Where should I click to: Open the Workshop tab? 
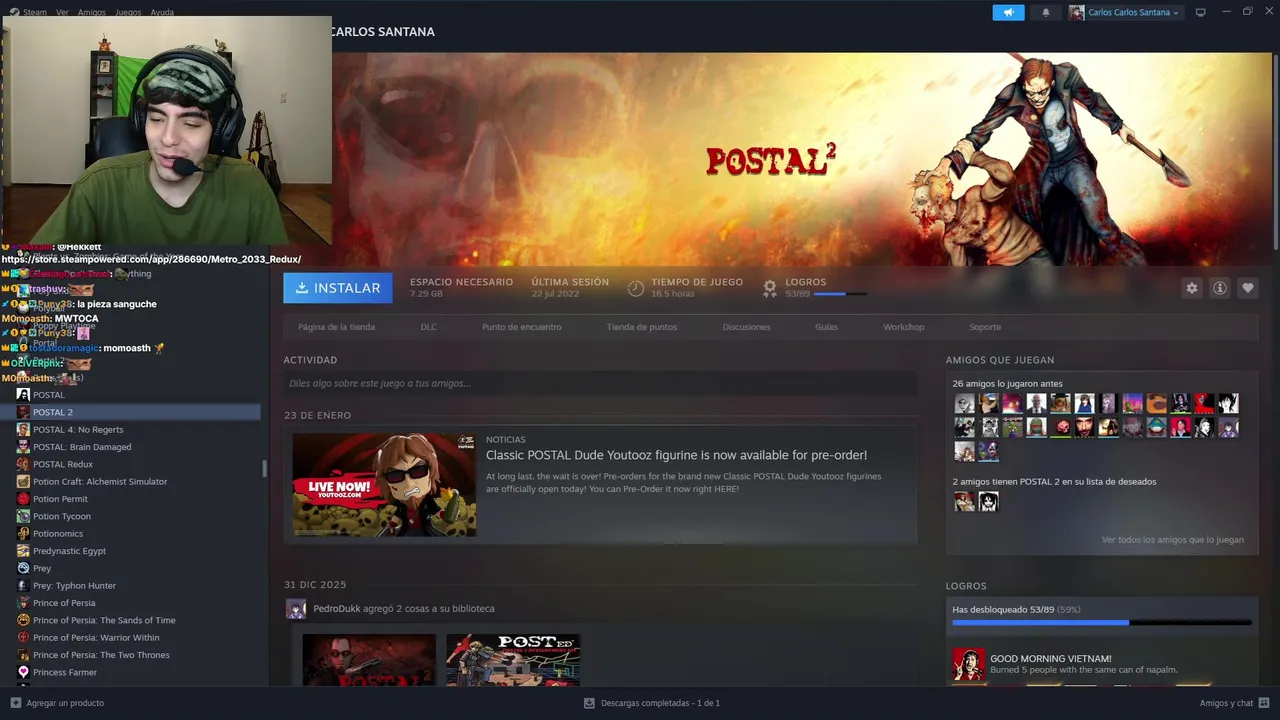tap(903, 327)
